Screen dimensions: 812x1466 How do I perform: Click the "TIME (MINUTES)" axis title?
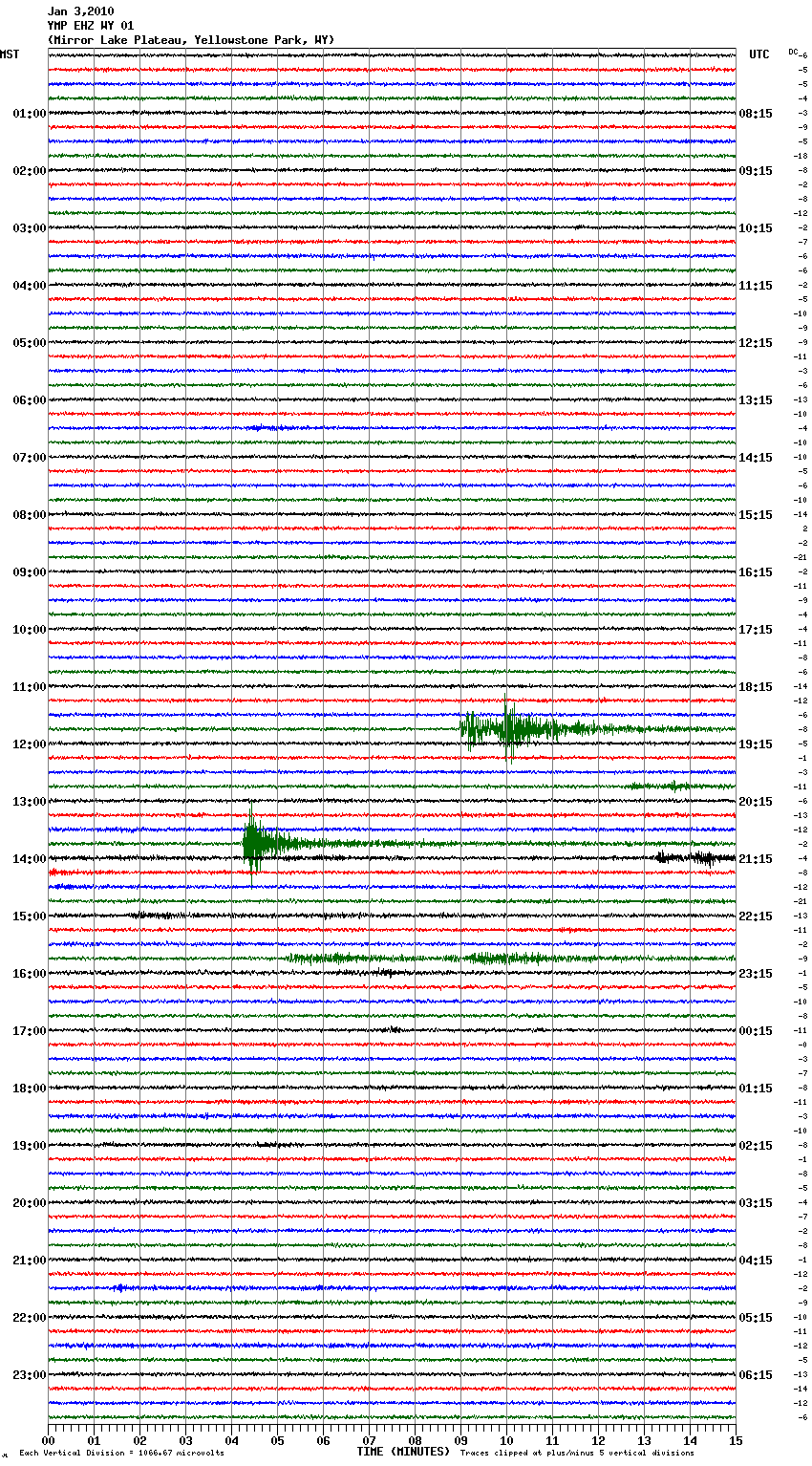403,1452
